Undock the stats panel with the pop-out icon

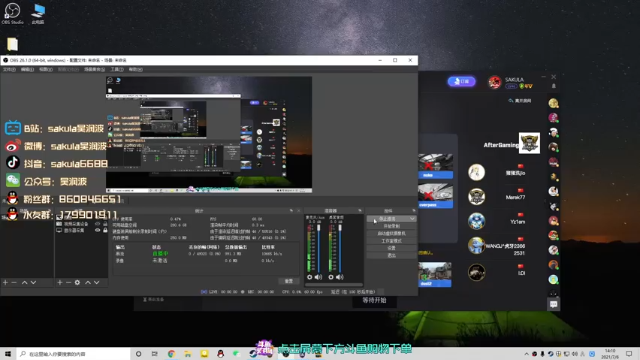[291, 211]
